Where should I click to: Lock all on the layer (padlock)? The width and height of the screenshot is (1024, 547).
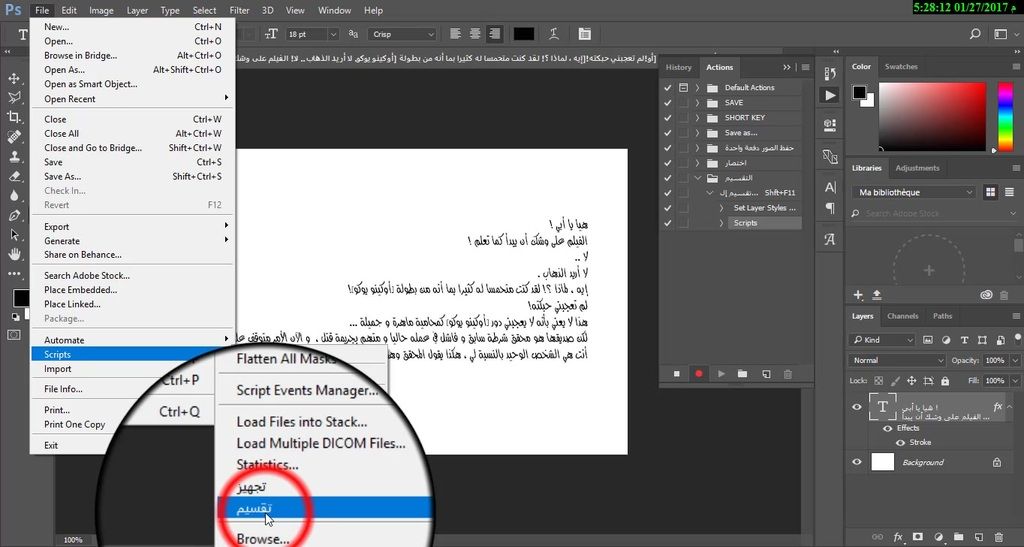[x=945, y=381]
